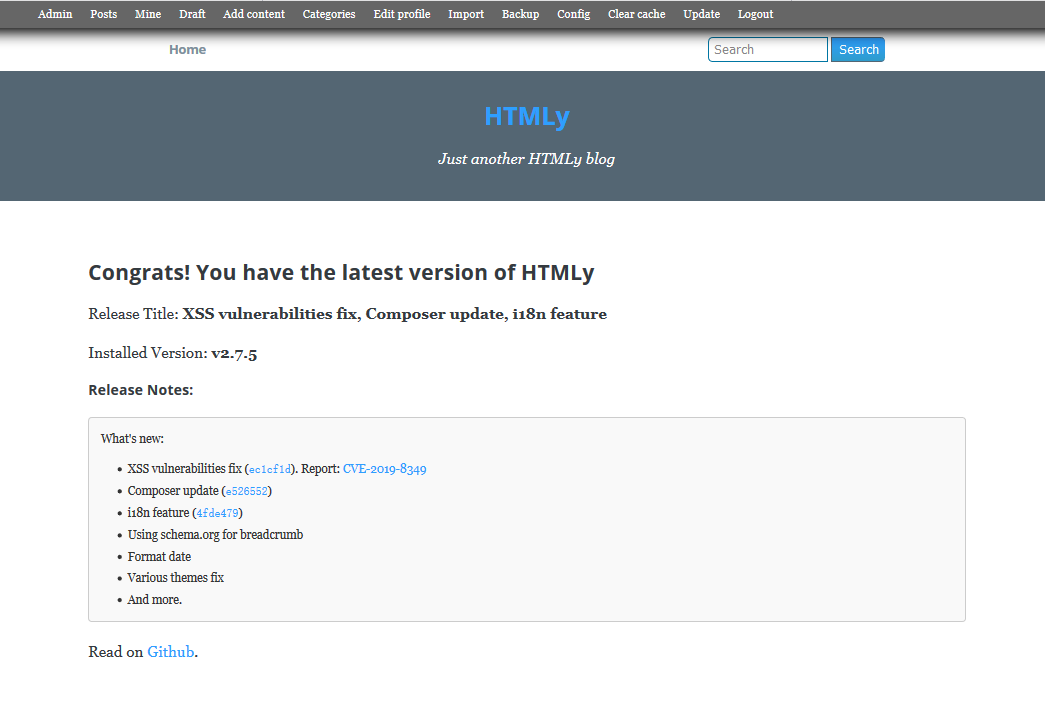Logout from the admin bar
The width and height of the screenshot is (1045, 709).
click(755, 14)
